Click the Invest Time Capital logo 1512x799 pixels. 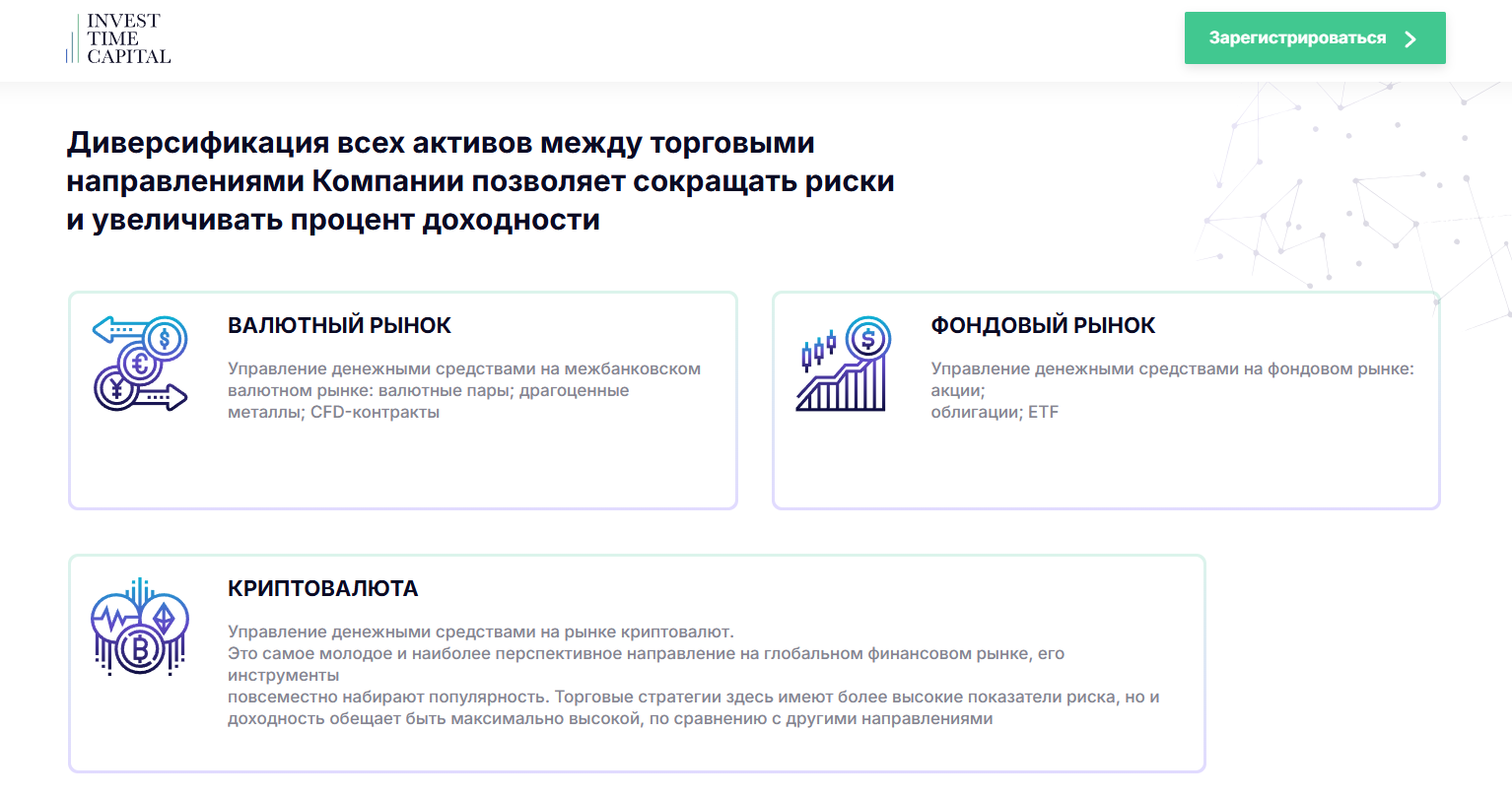point(118,38)
